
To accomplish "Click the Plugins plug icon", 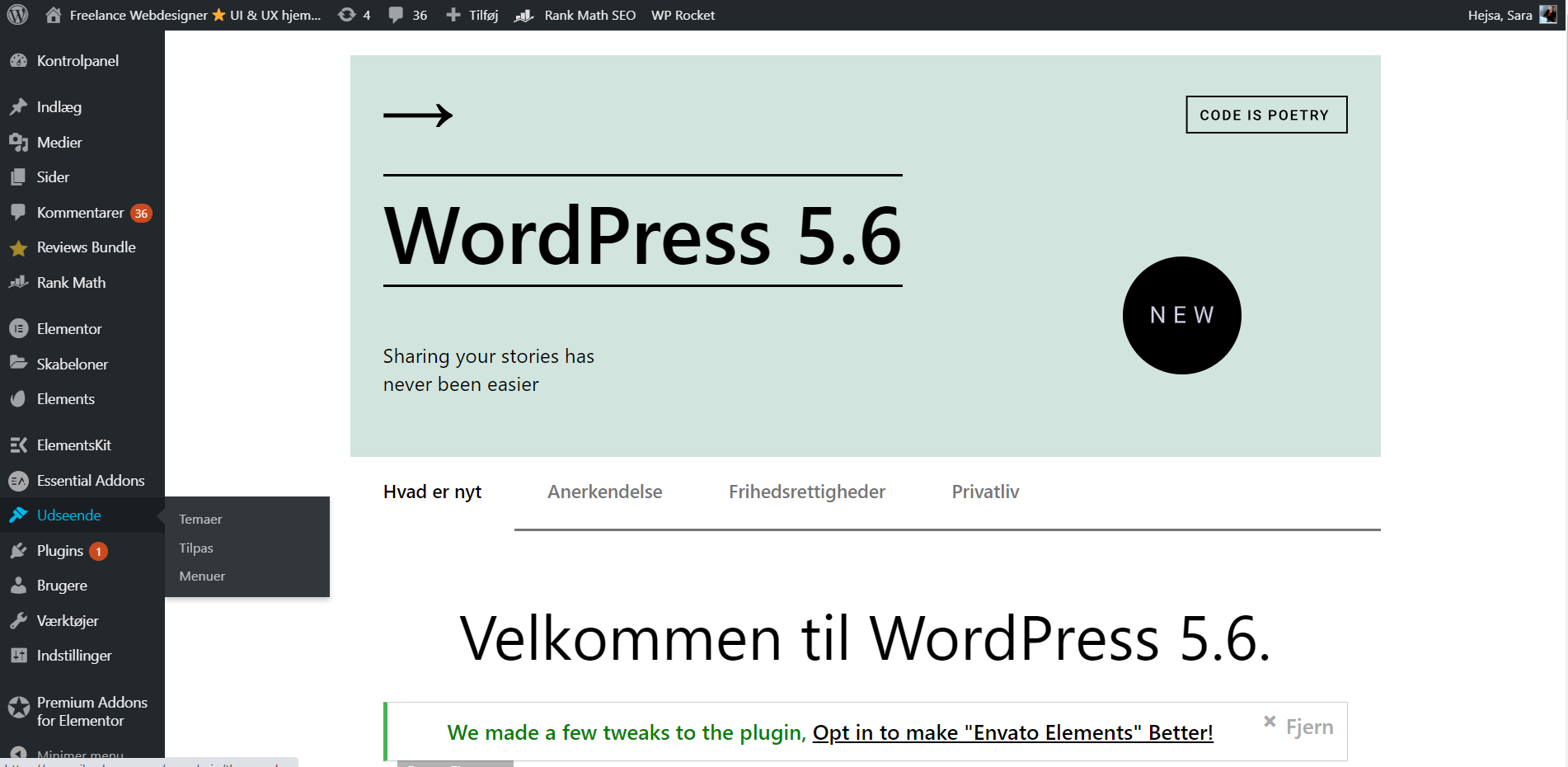I will point(18,551).
